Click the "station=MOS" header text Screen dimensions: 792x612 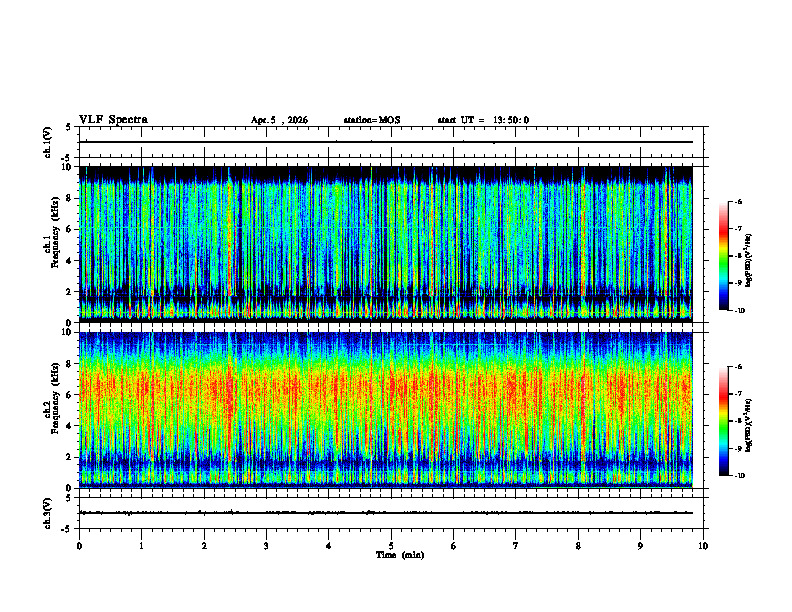coord(372,120)
